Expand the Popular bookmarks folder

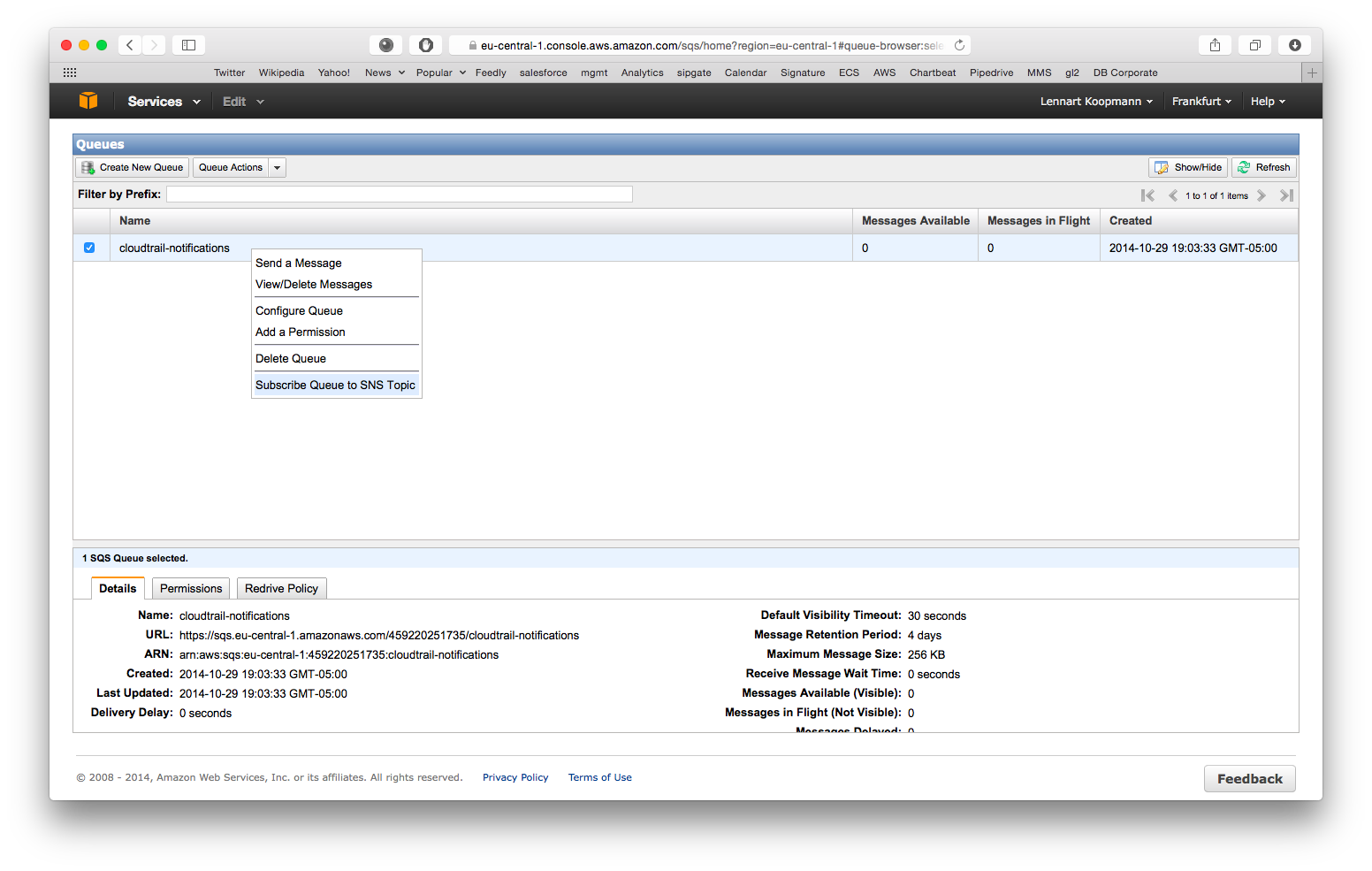tap(440, 73)
